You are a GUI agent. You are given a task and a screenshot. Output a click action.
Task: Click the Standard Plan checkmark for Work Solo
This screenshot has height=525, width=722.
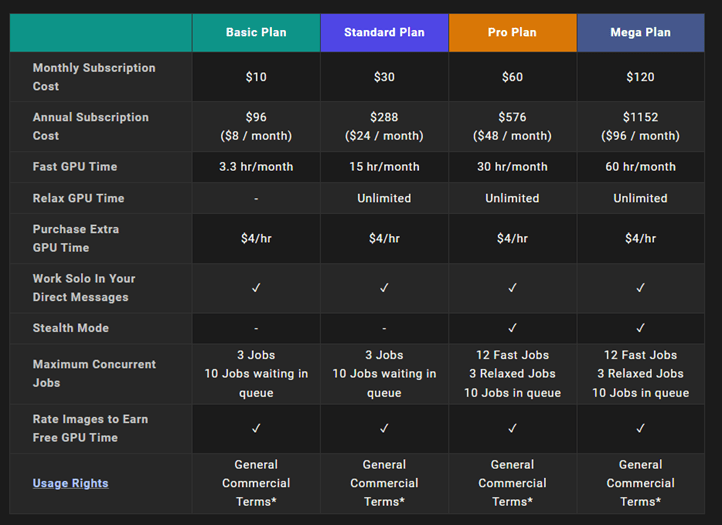[384, 288]
